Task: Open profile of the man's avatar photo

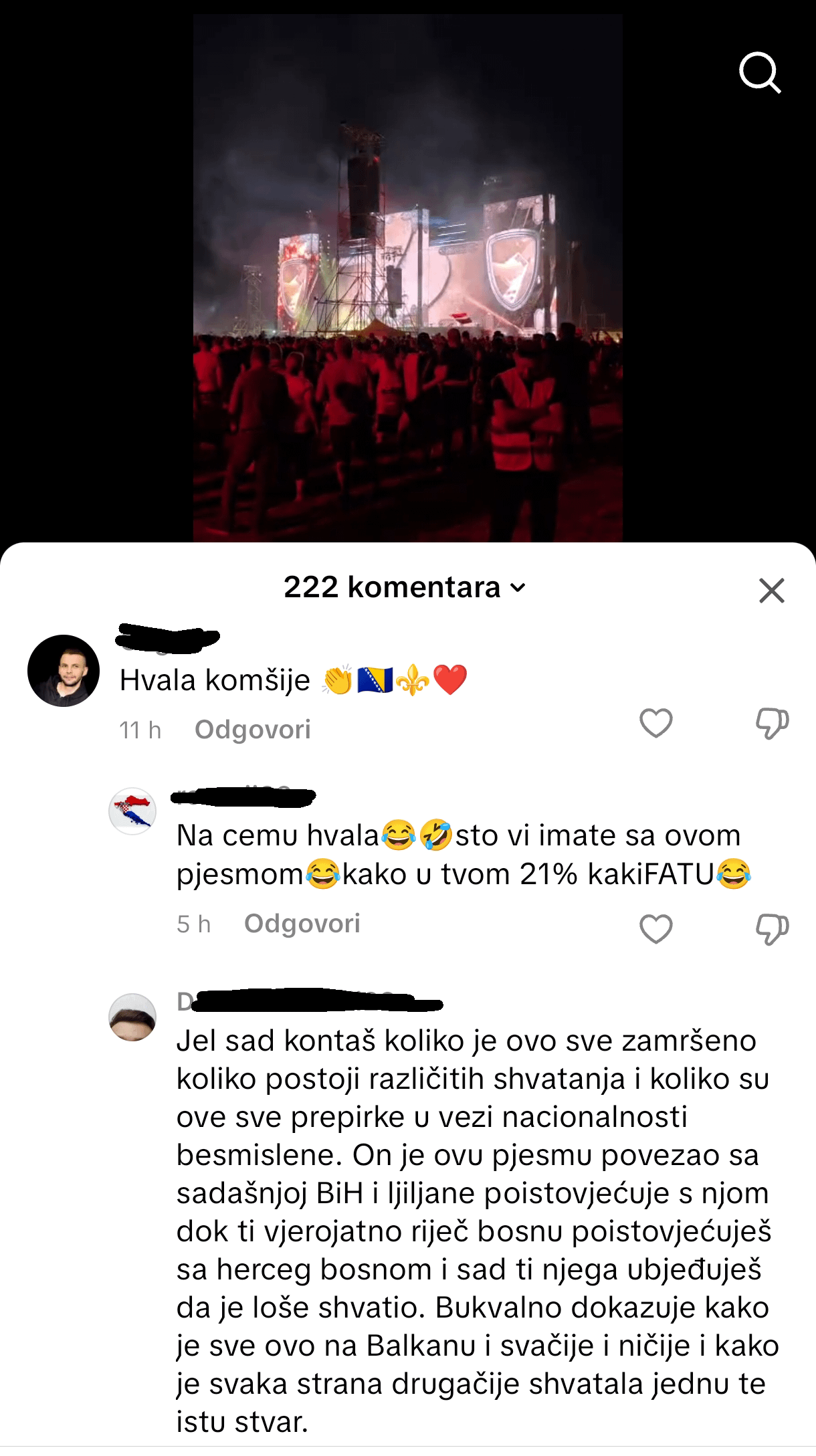Action: [x=64, y=671]
